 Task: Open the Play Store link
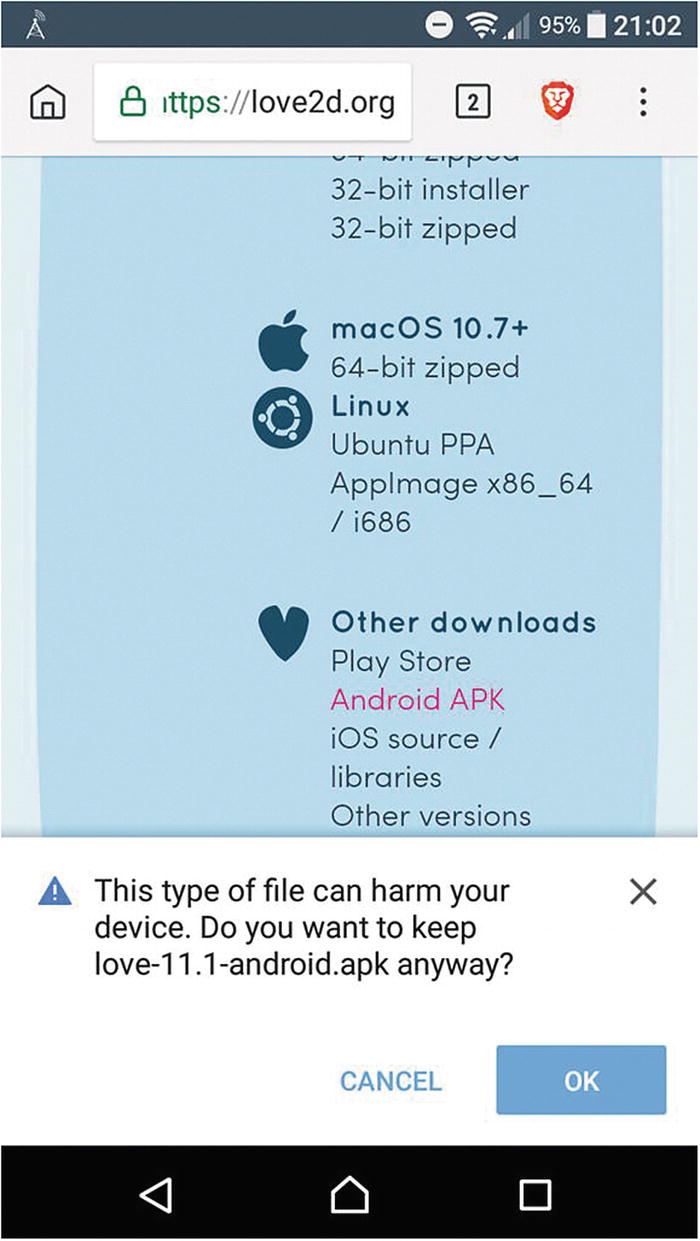point(400,661)
